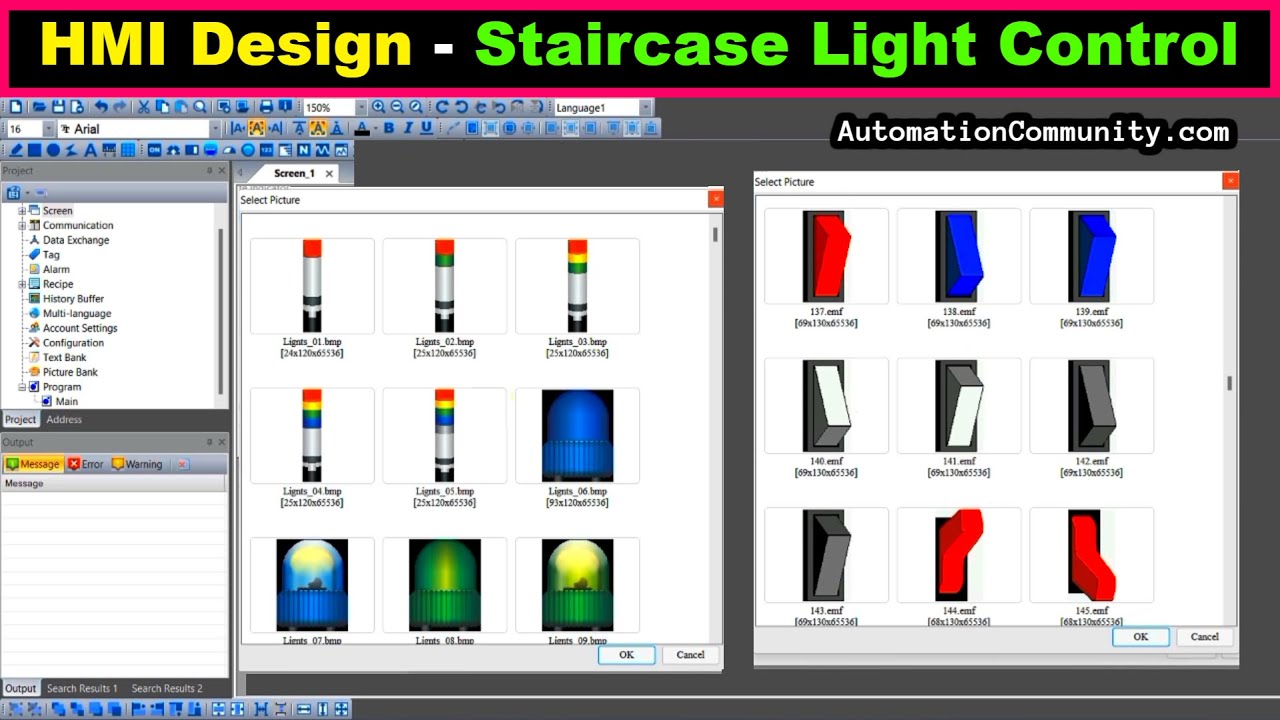Click the Zoom in magnifier icon

pyautogui.click(x=378, y=107)
